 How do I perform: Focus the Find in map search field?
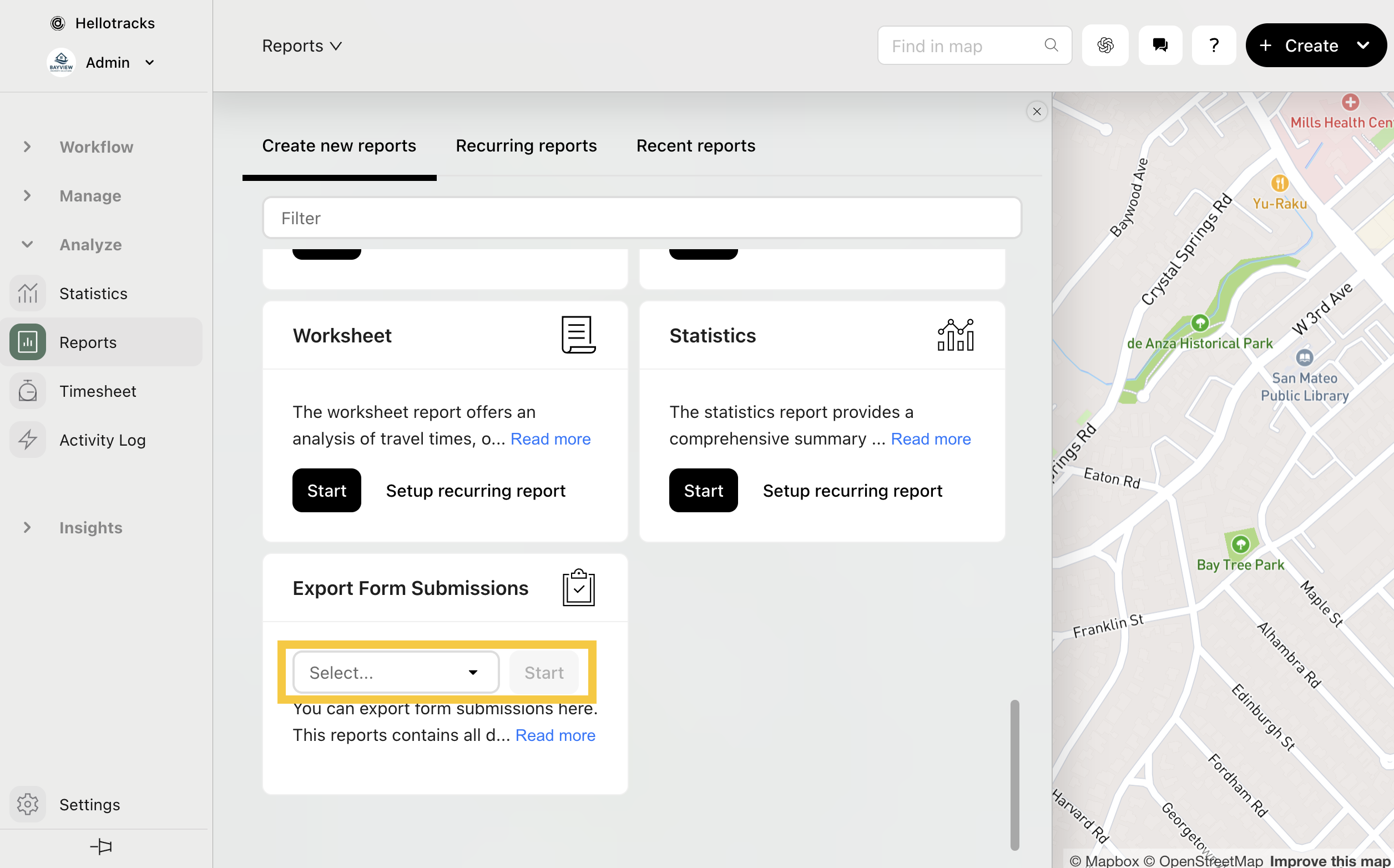click(974, 46)
